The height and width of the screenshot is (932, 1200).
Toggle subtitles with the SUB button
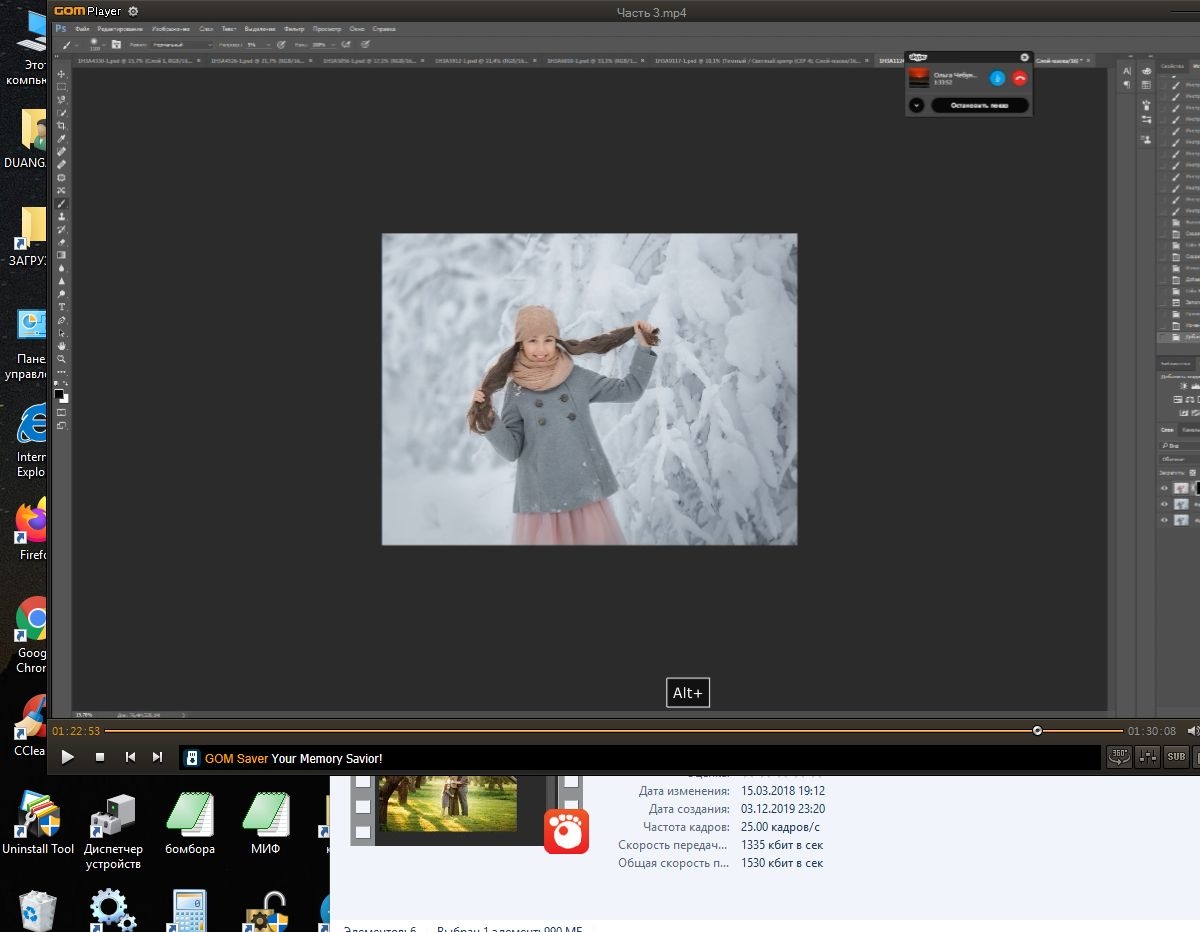[x=1177, y=758]
